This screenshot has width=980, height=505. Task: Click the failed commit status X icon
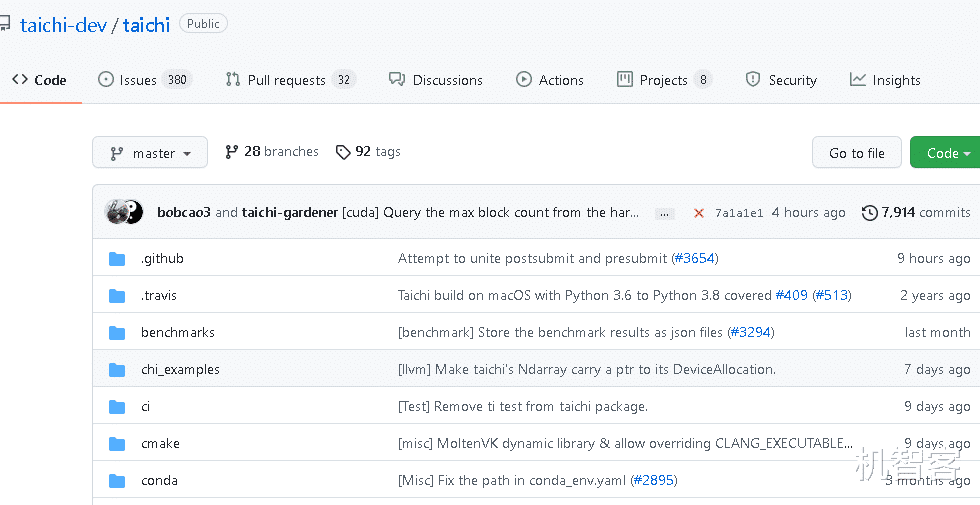699,213
